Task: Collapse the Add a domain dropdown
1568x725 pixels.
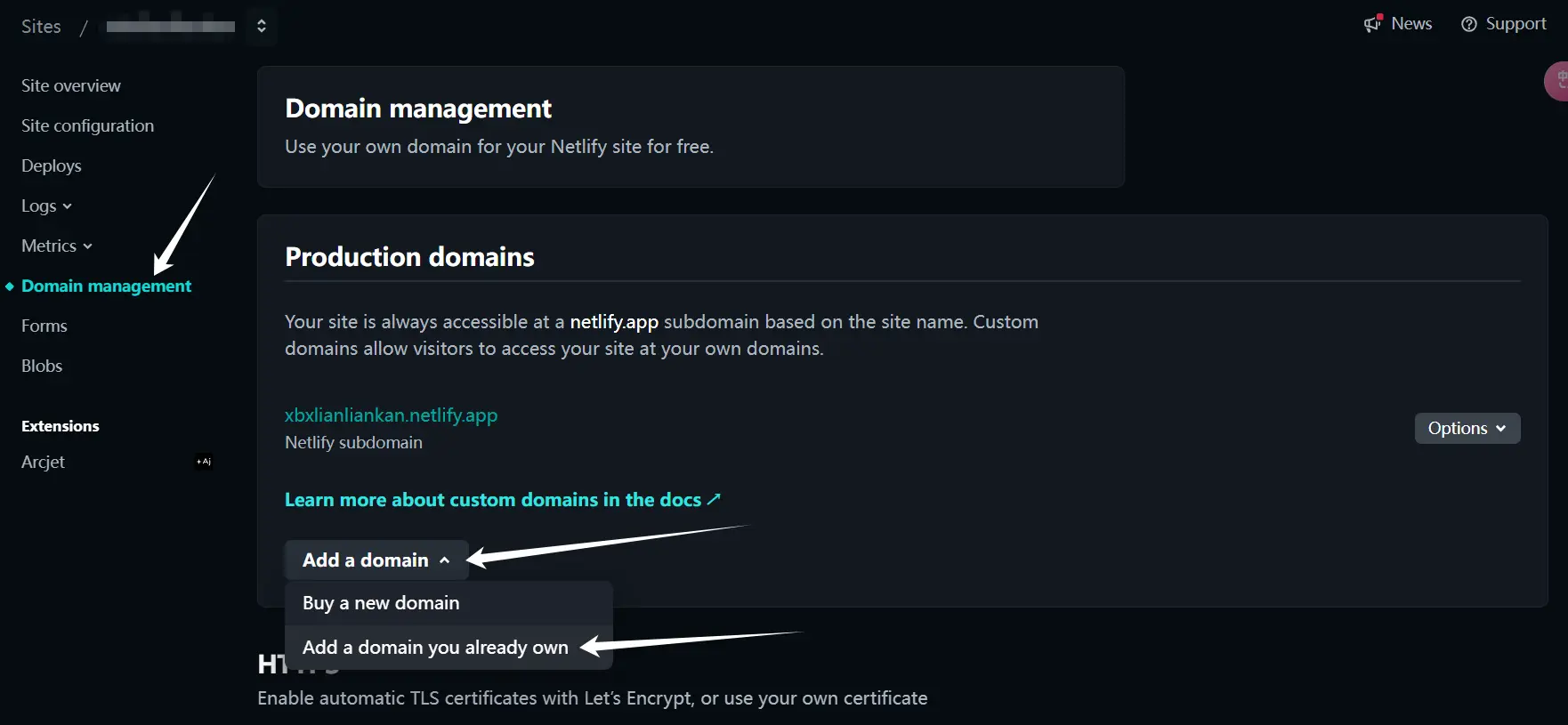Action: tap(376, 560)
